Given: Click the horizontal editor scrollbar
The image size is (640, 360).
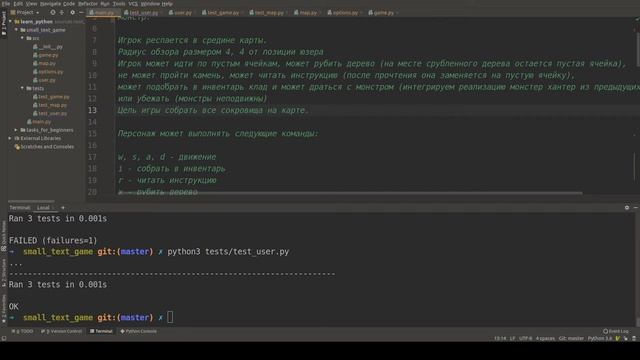Looking at the screenshot, I should pos(349,193).
